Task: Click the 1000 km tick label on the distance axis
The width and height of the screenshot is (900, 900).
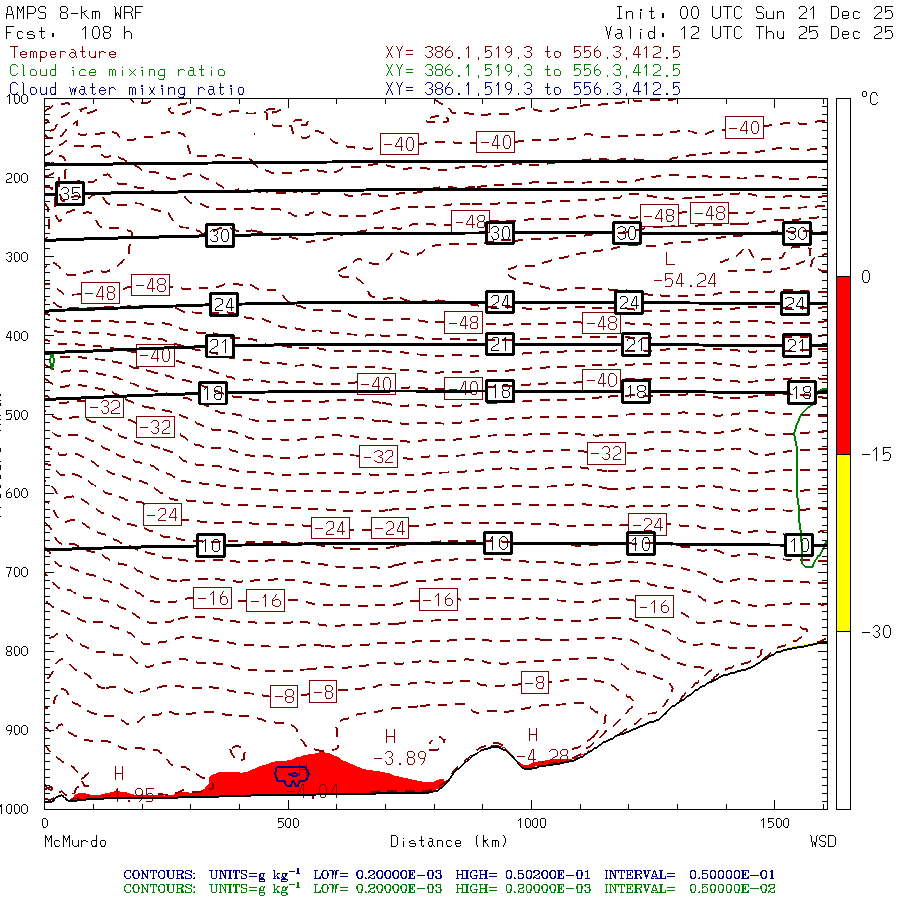Action: pos(531,823)
